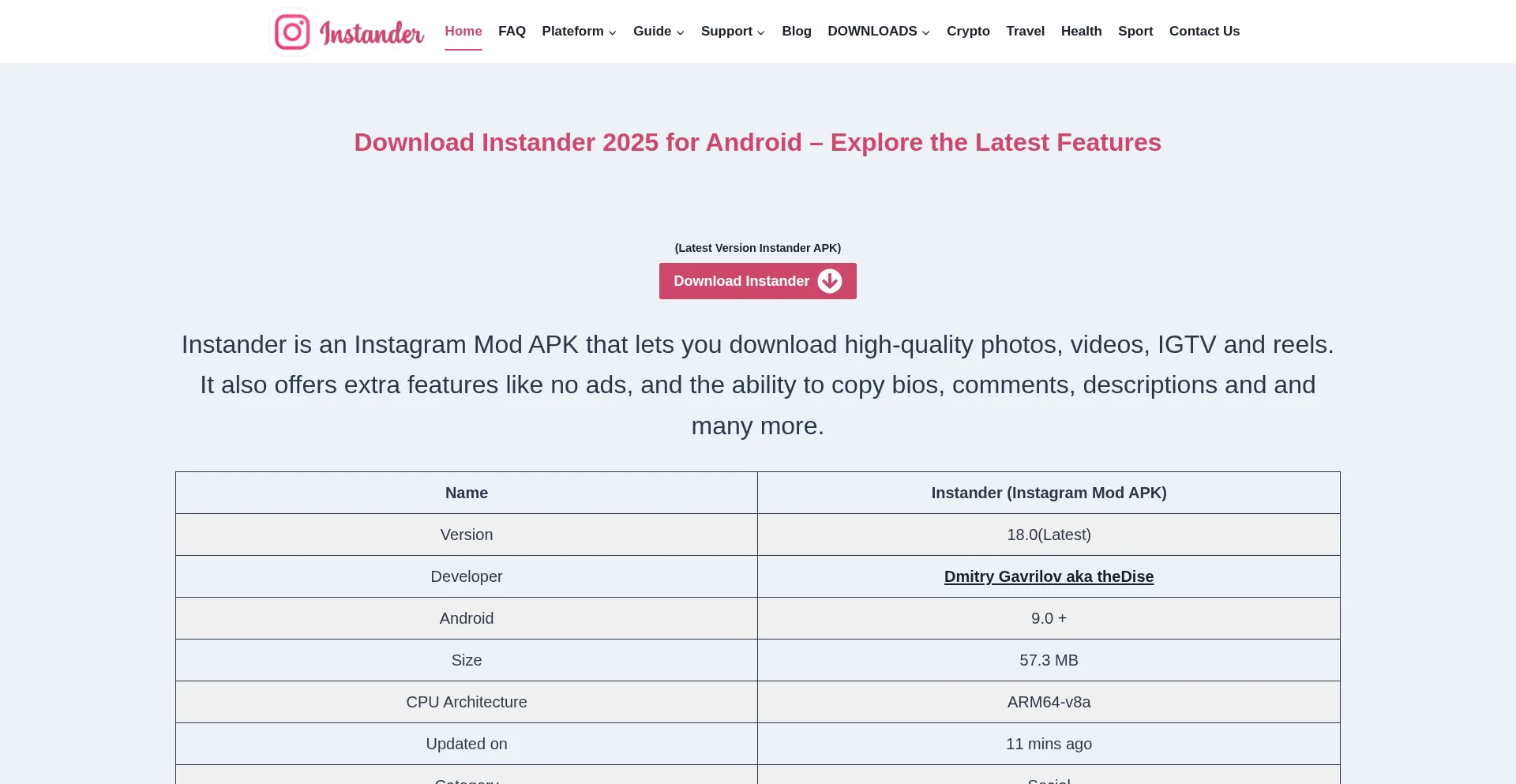Open the Health navigation link
Viewport: 1516px width, 784px height.
[1081, 31]
